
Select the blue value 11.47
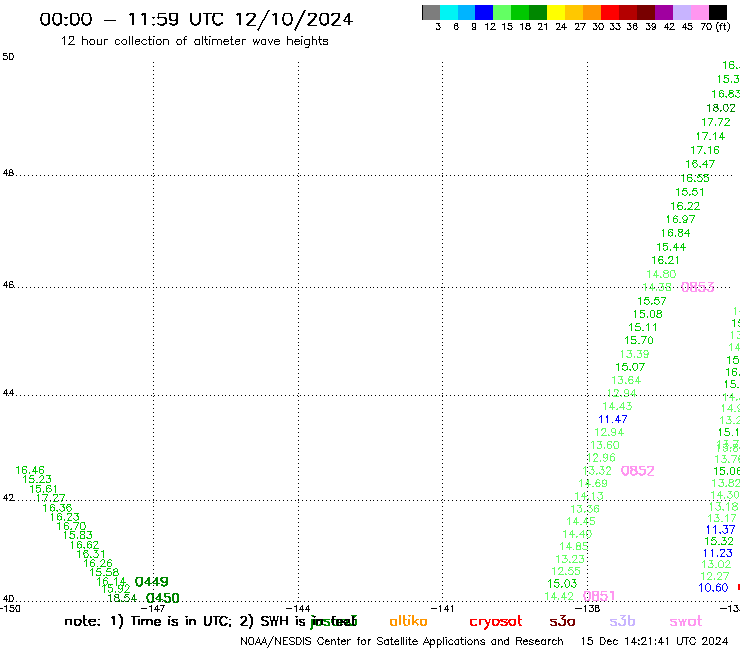(x=613, y=419)
